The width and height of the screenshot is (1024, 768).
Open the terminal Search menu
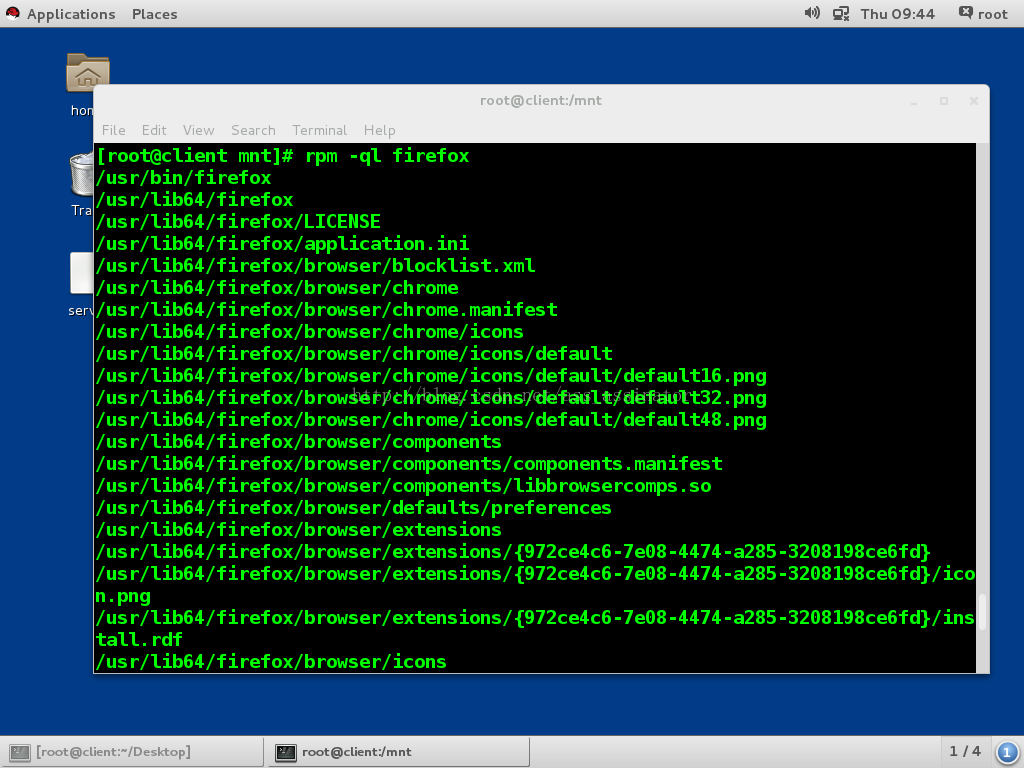pyautogui.click(x=253, y=130)
